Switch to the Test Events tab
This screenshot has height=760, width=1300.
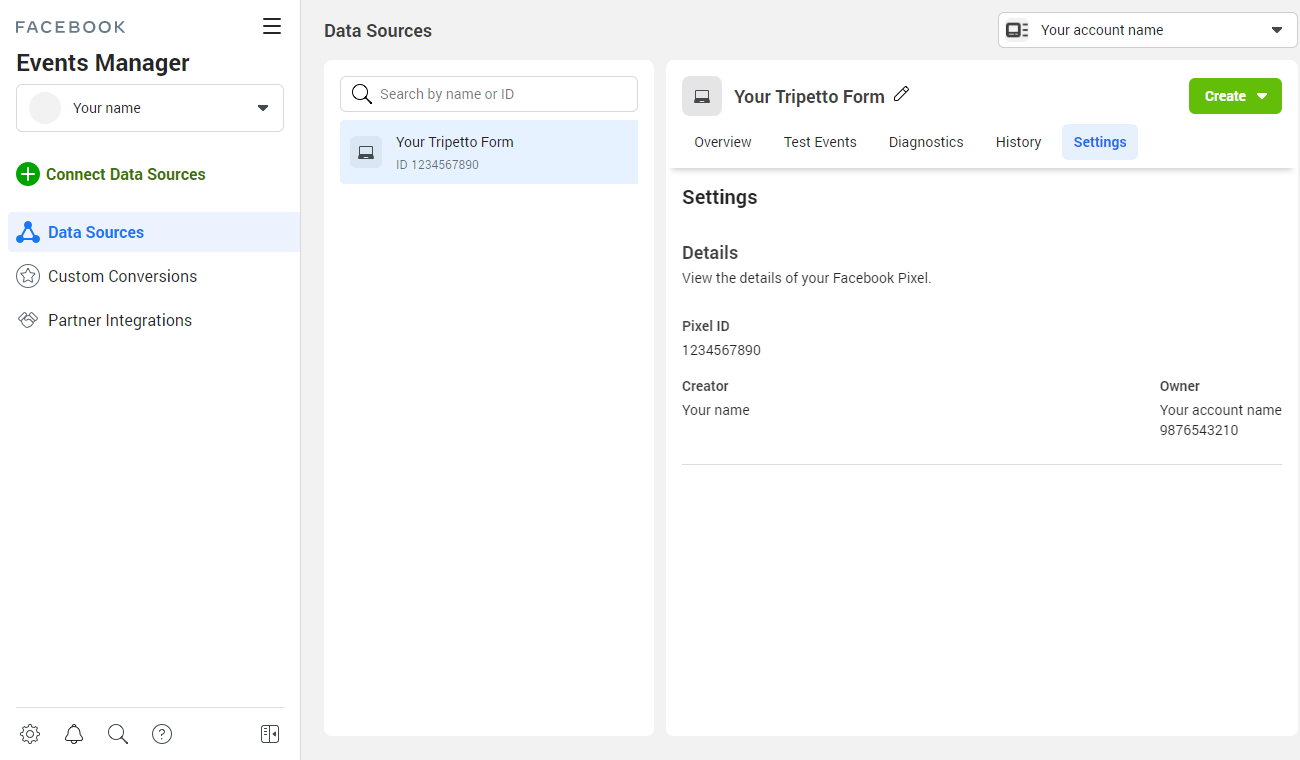pos(820,142)
